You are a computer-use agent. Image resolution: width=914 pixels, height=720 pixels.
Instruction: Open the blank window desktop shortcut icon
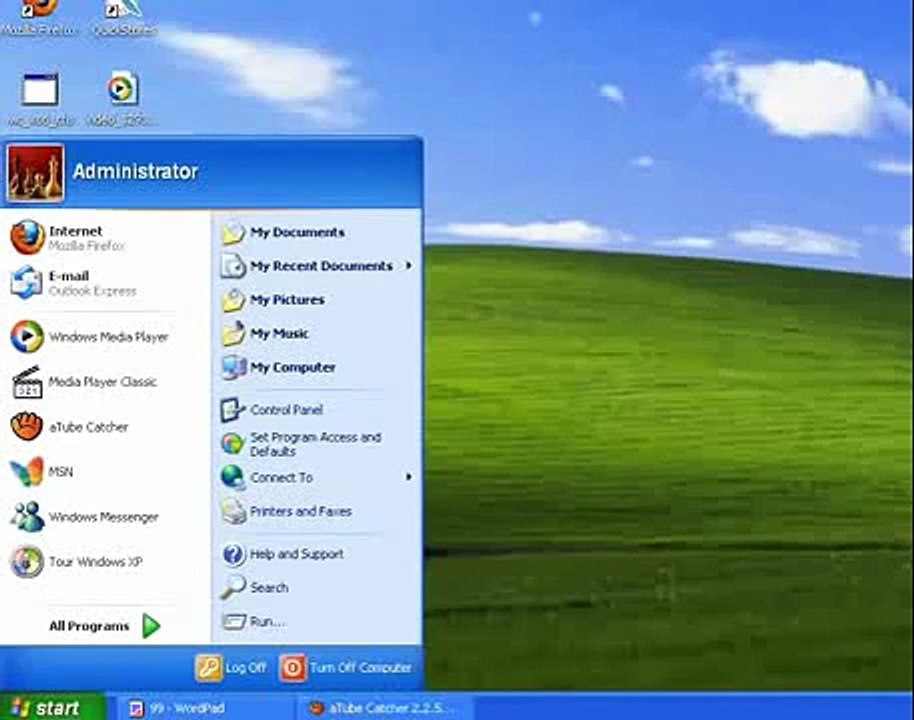point(40,89)
